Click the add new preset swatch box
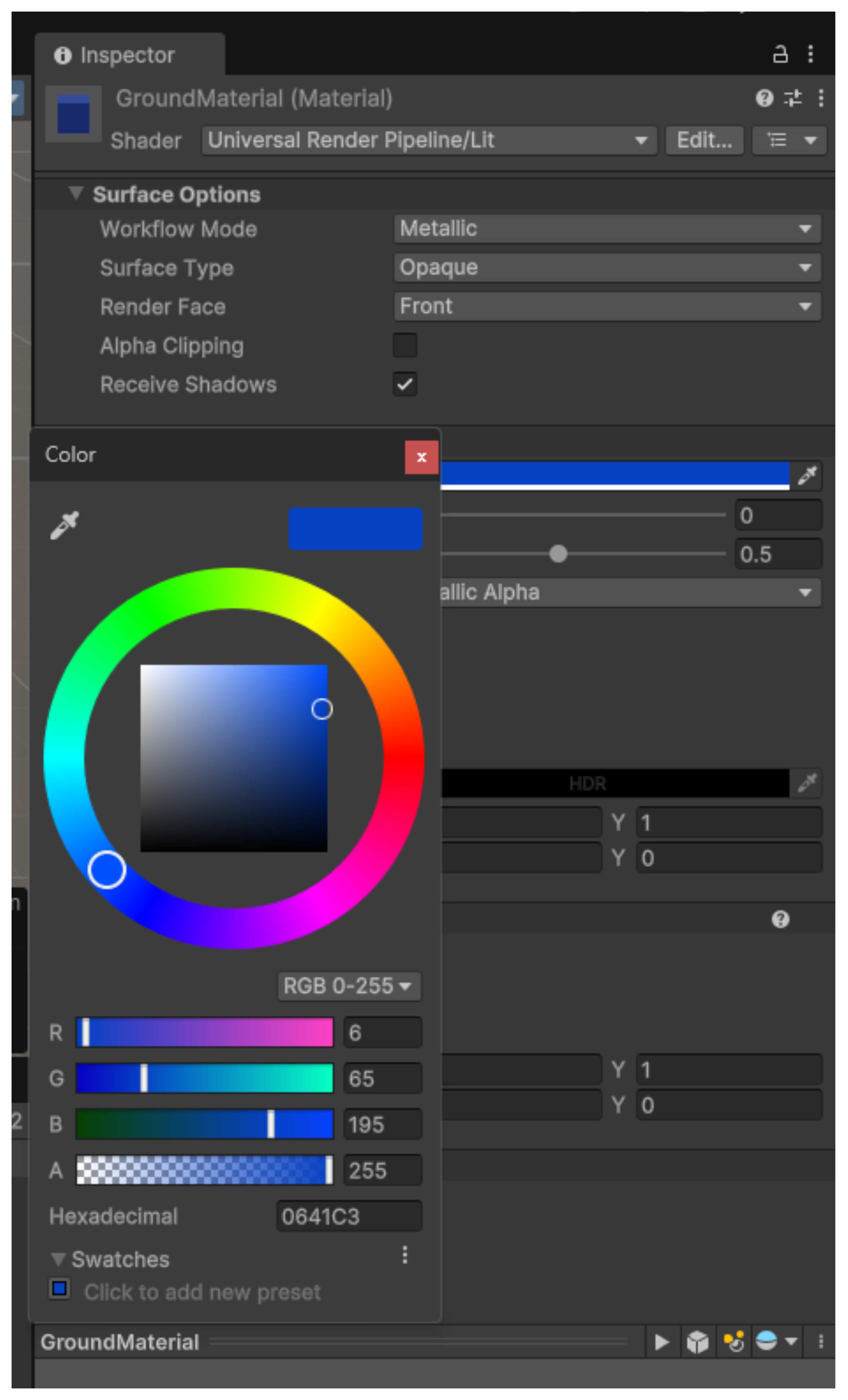 click(60, 1289)
